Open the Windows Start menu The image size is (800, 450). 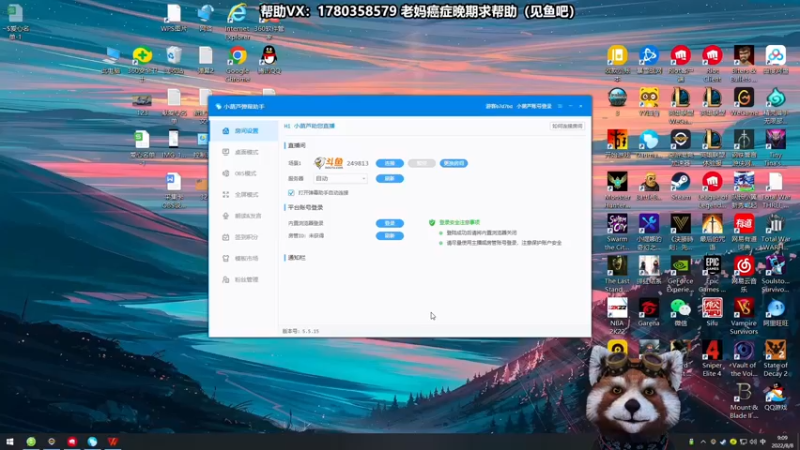pyautogui.click(x=9, y=442)
